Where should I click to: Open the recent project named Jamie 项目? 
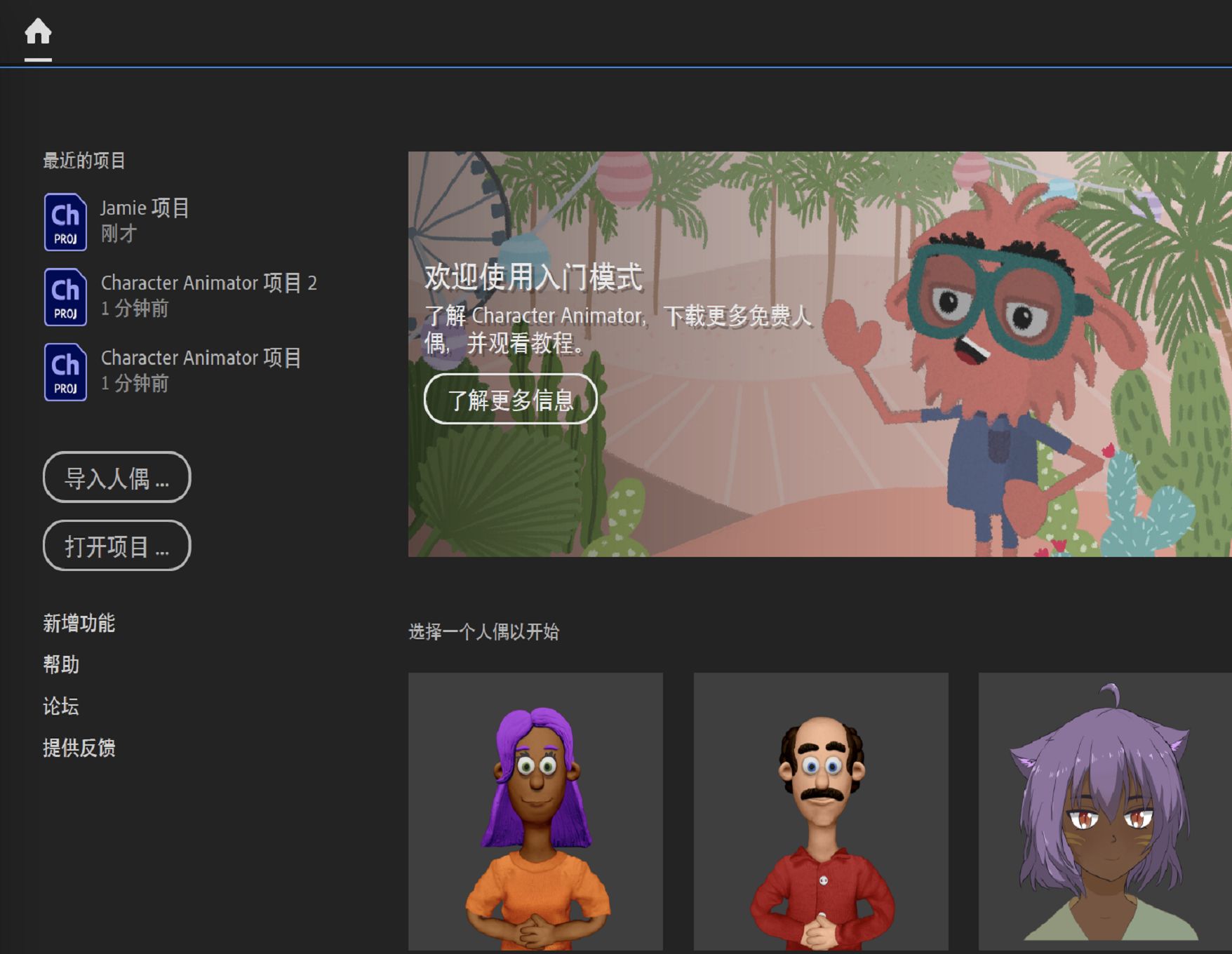145,208
